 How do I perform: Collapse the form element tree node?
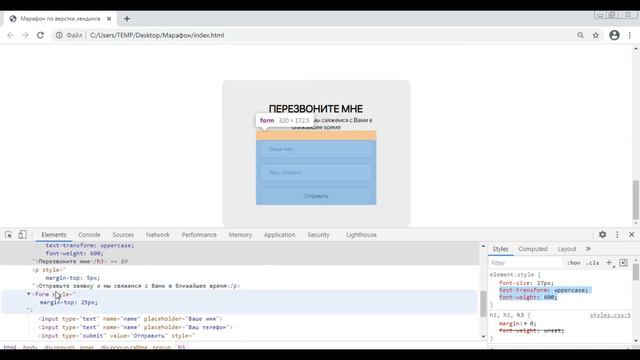tap(29, 294)
